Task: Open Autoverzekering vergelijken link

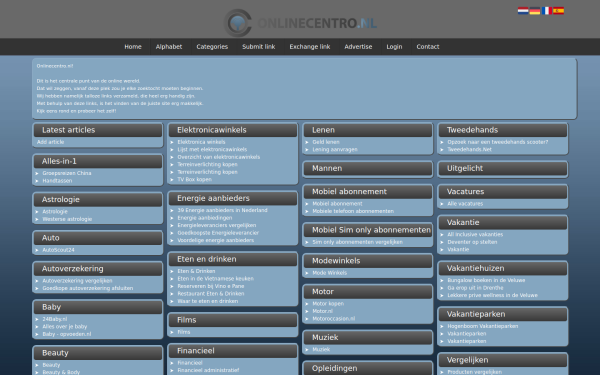Action: pos(77,281)
